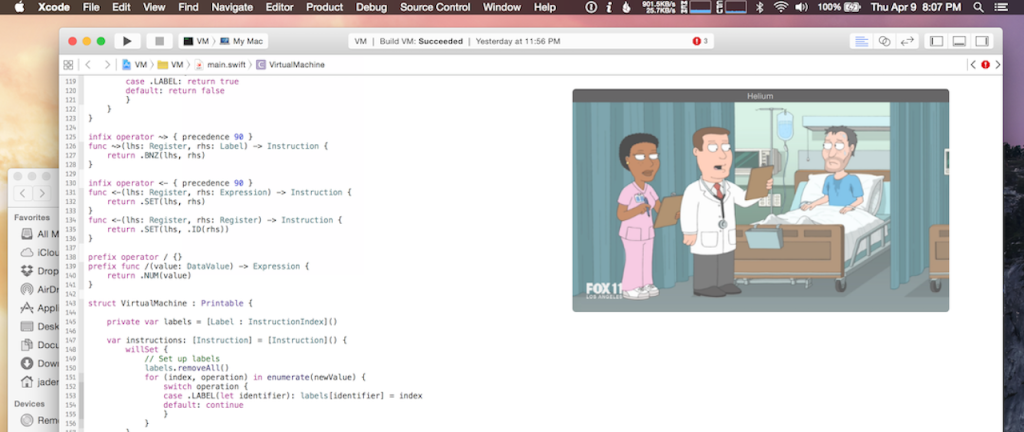Toggle the Navigator panel
The height and width of the screenshot is (432, 1024).
coord(936,41)
